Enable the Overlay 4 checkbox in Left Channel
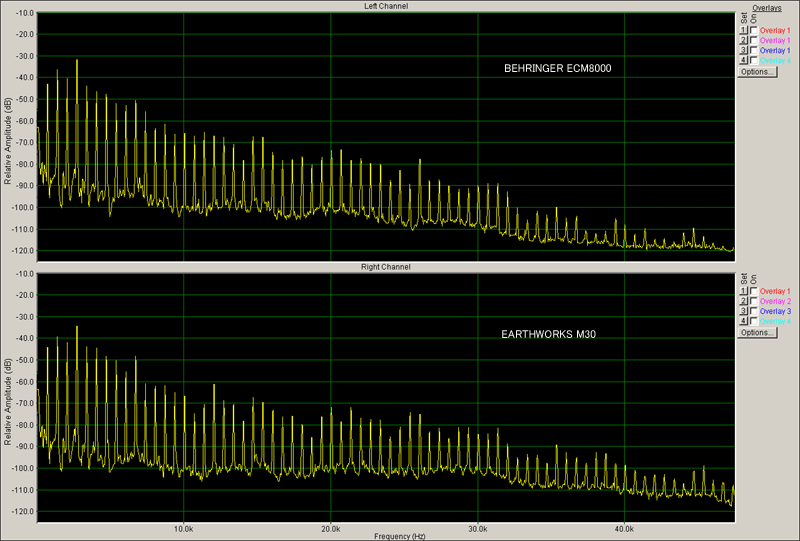Image resolution: width=800 pixels, height=541 pixels. pyautogui.click(x=754, y=60)
